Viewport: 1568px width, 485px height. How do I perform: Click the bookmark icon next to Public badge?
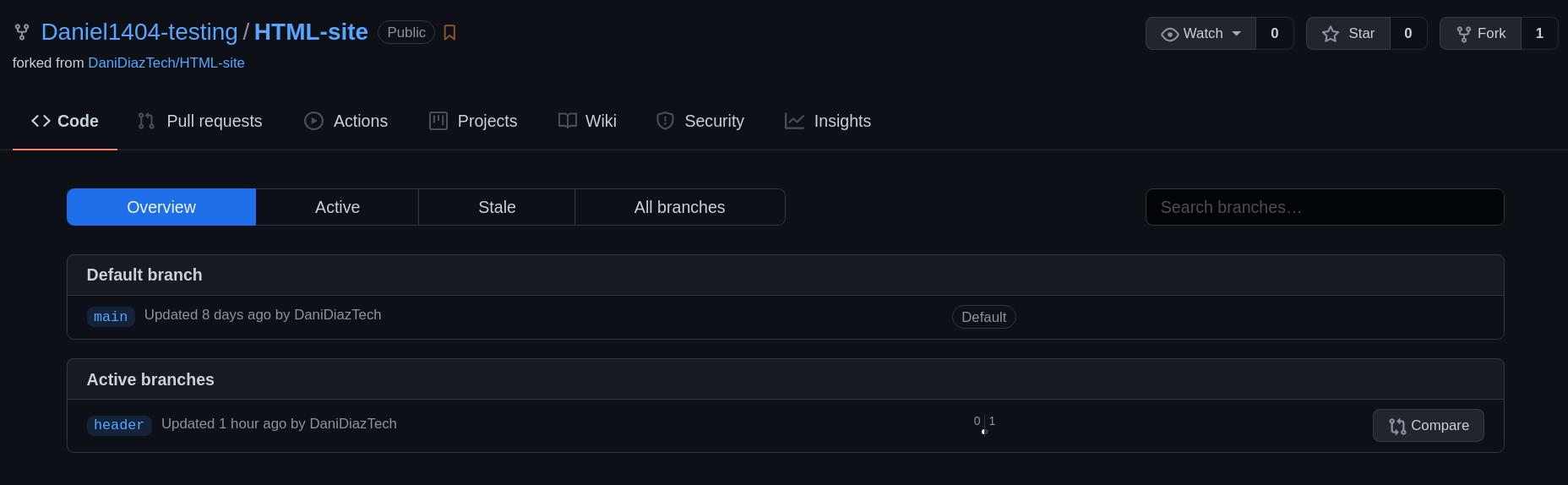click(x=449, y=33)
